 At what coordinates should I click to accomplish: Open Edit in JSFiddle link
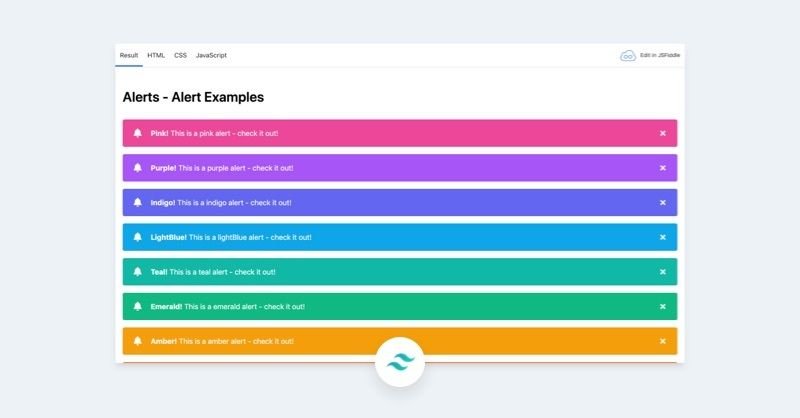coord(660,56)
